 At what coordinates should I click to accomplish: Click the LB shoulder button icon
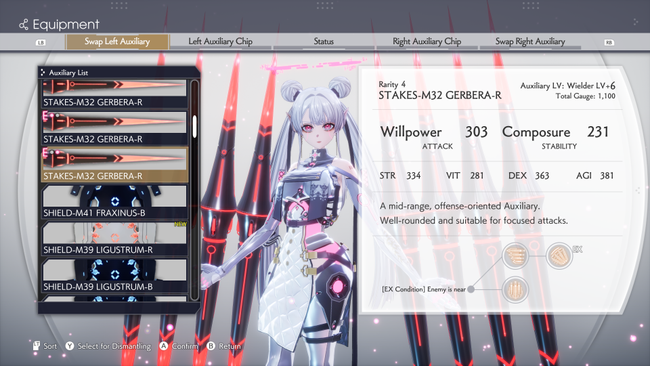tap(41, 42)
